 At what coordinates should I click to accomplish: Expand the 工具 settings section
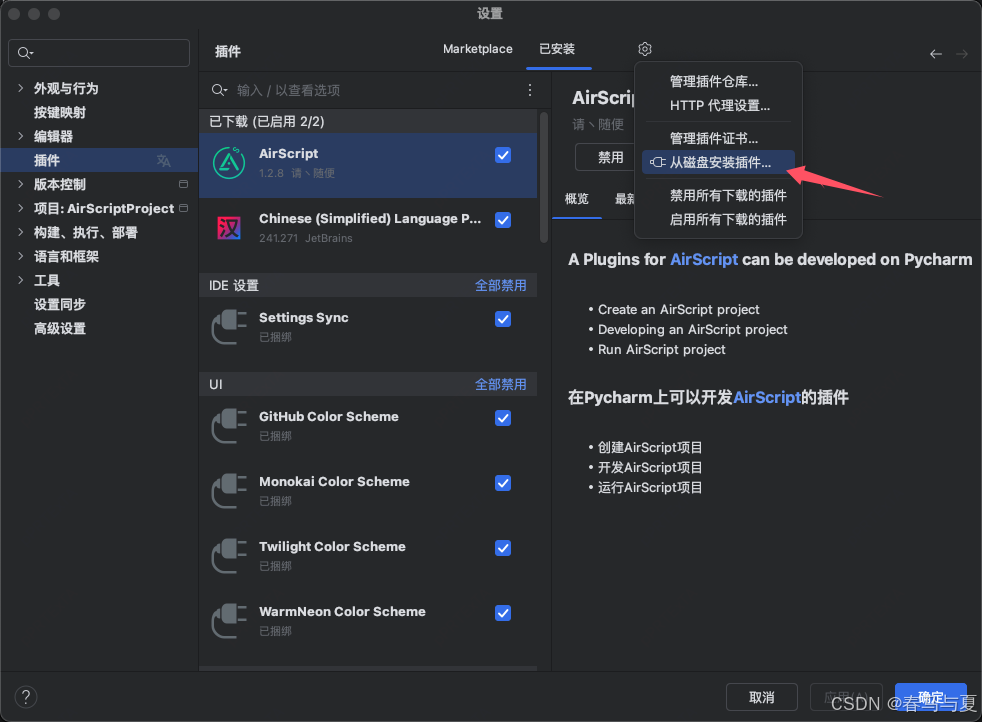point(21,280)
